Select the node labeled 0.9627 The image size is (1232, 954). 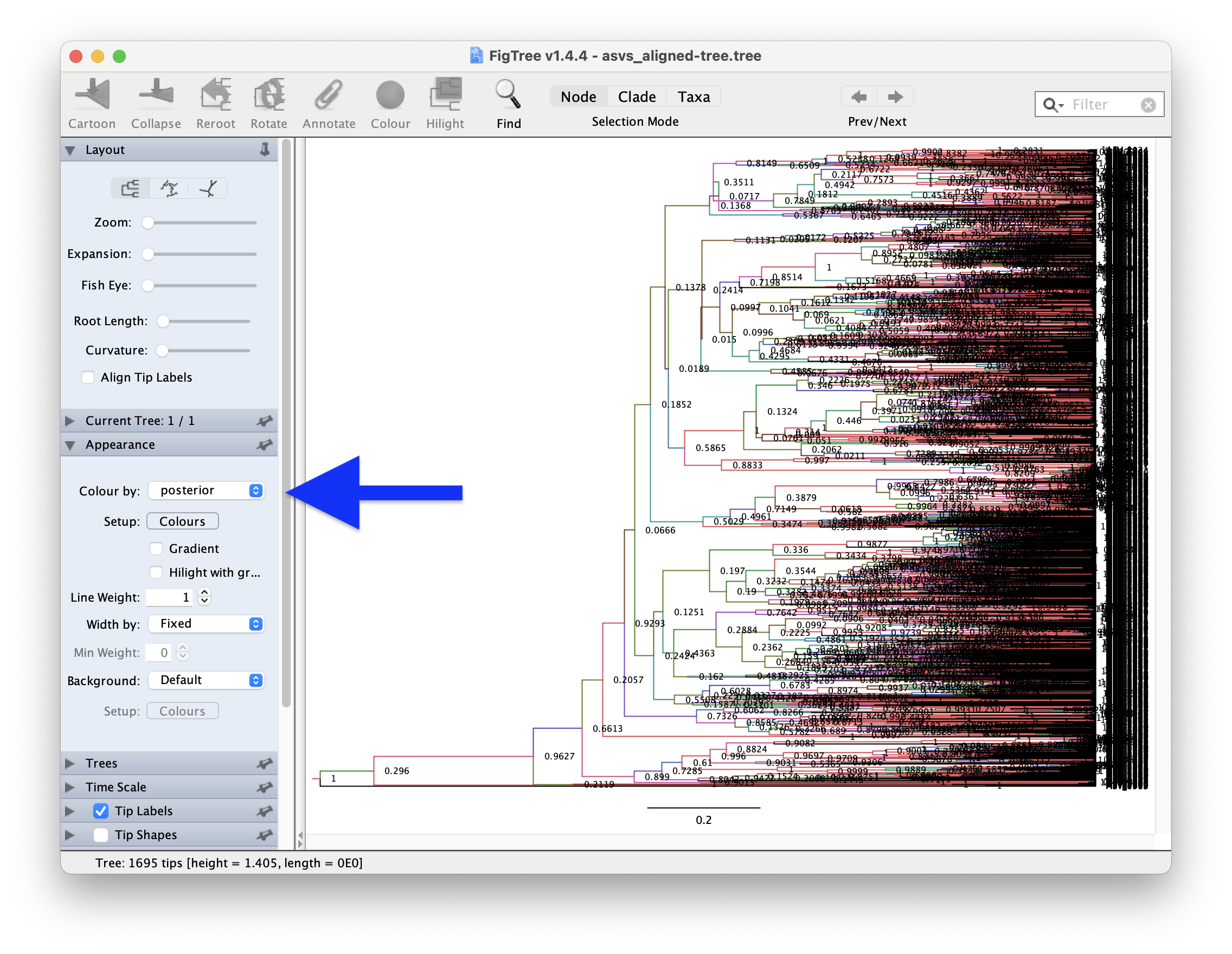559,756
